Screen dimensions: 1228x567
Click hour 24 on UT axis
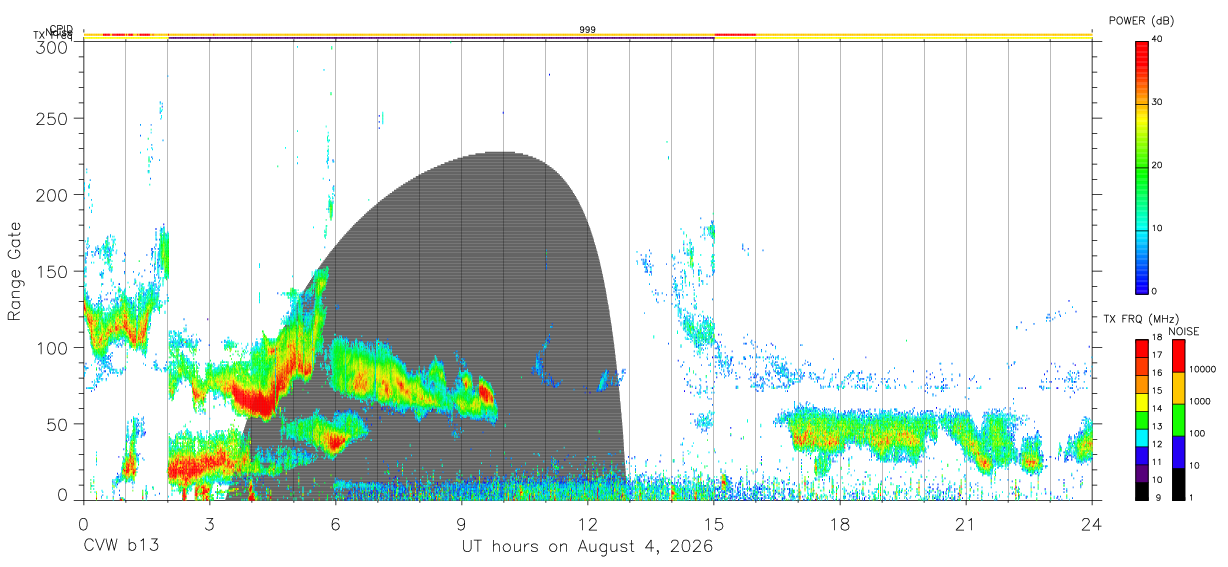point(1091,523)
